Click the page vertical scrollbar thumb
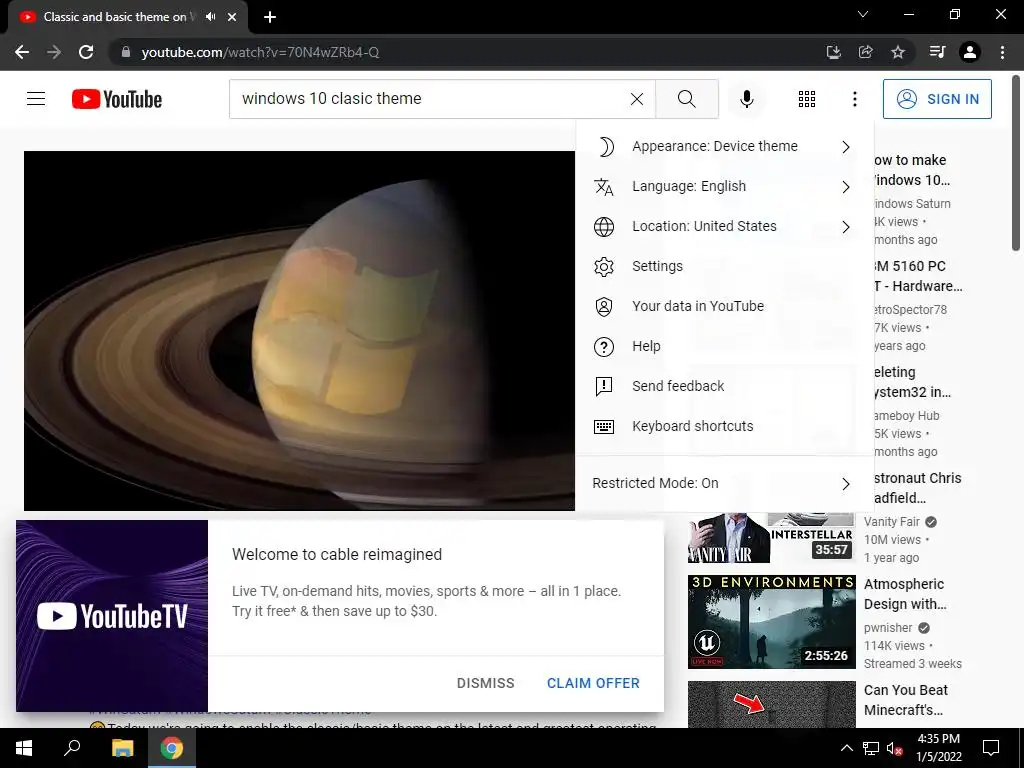The image size is (1024, 768). click(1016, 163)
